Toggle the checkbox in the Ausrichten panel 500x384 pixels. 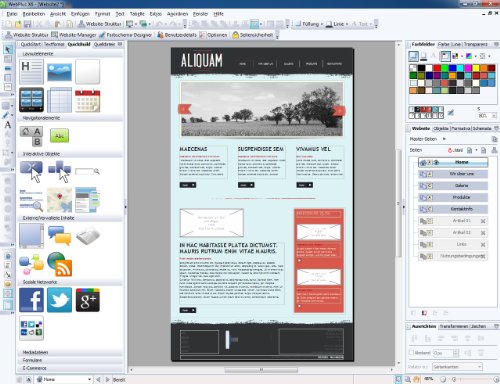pyautogui.click(x=411, y=352)
